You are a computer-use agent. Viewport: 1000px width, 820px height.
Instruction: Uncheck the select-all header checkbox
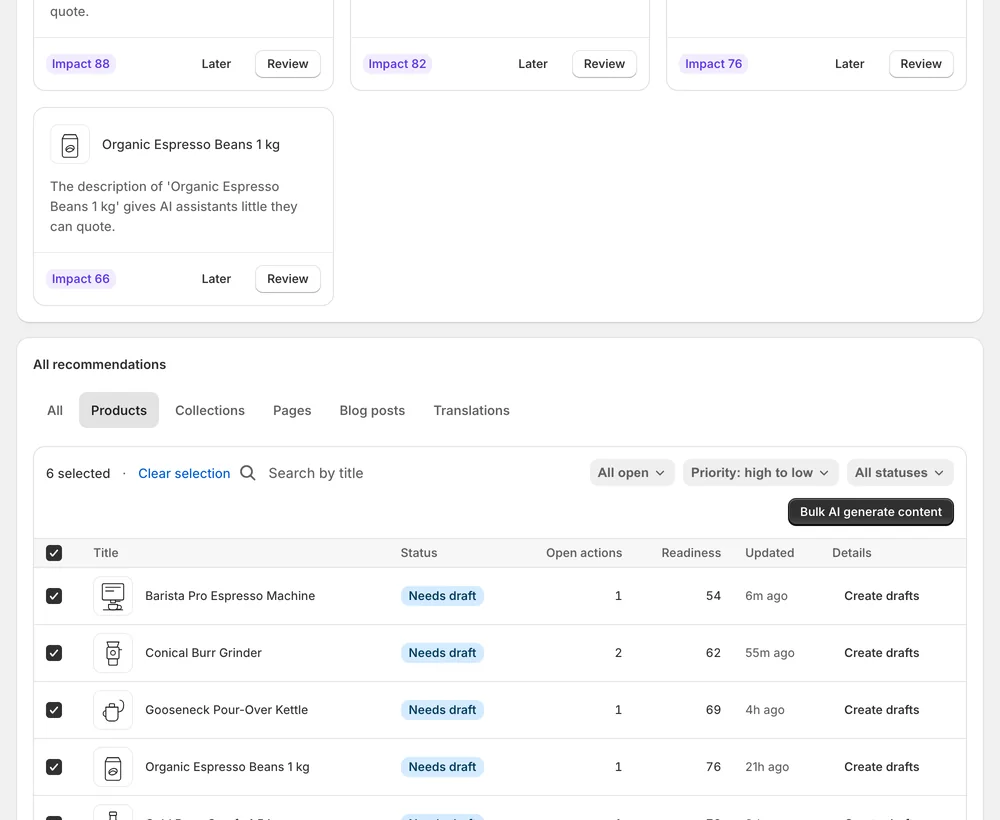(54, 553)
